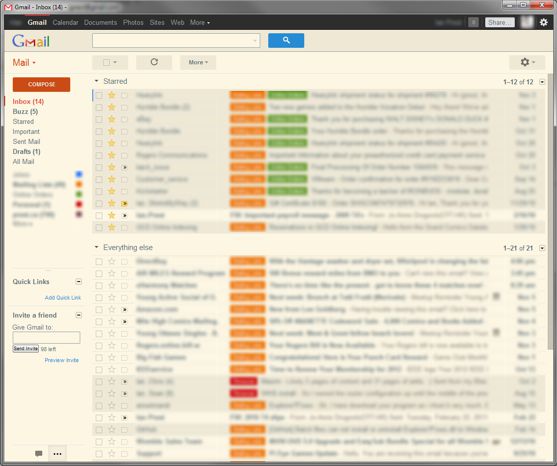Click the COMPOSE button

42,84
